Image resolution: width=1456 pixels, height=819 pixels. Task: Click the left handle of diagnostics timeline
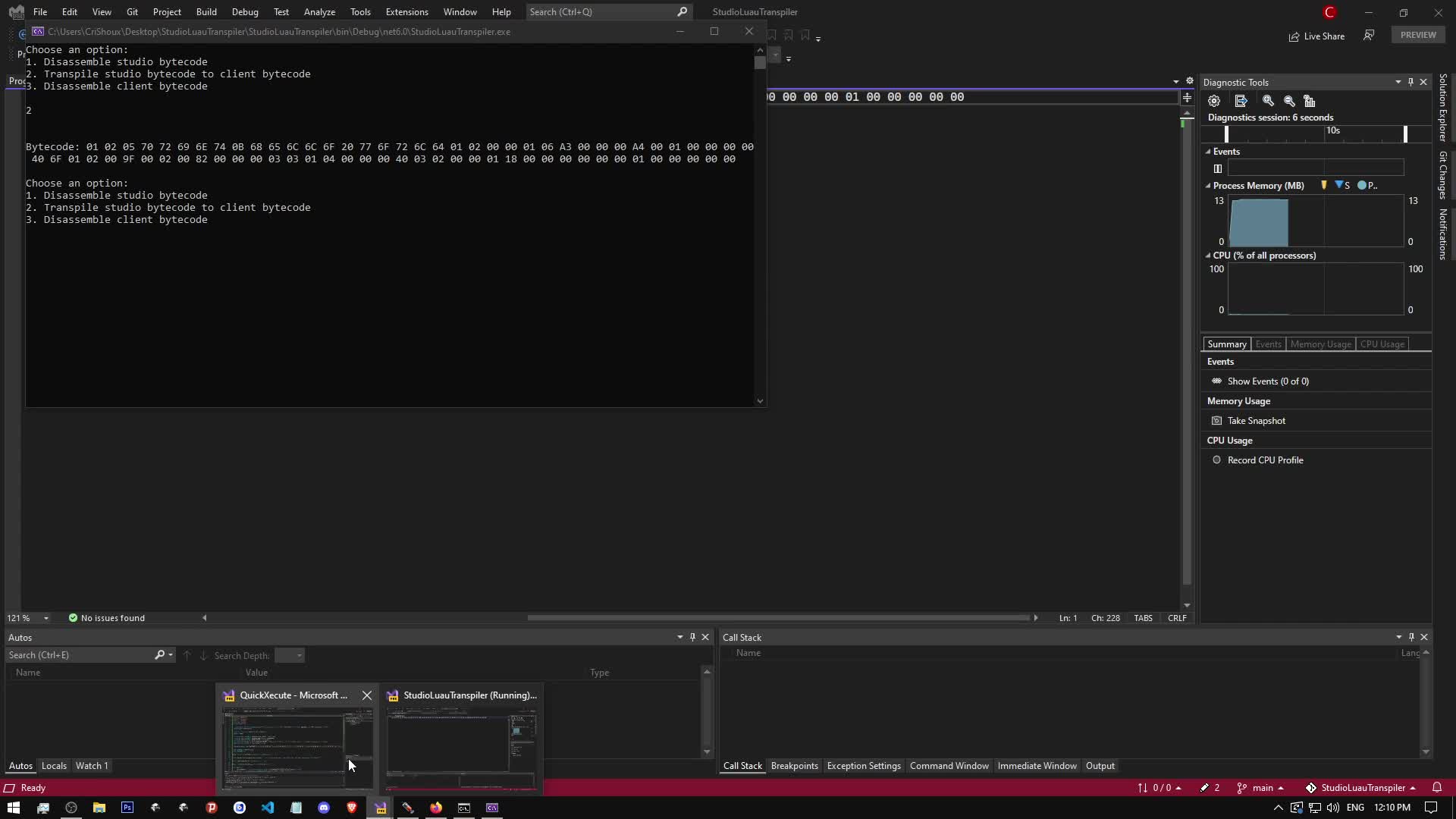pos(1226,134)
